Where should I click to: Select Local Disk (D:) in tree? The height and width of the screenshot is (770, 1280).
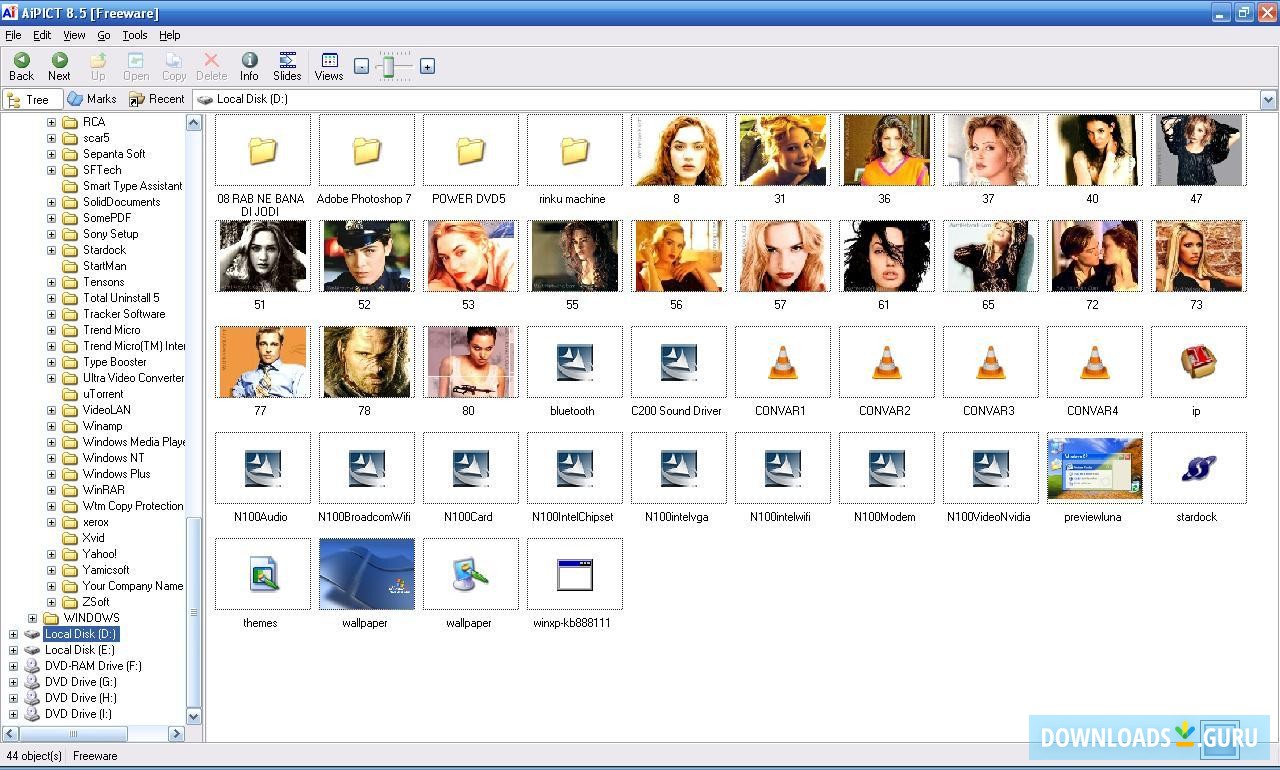click(x=81, y=634)
